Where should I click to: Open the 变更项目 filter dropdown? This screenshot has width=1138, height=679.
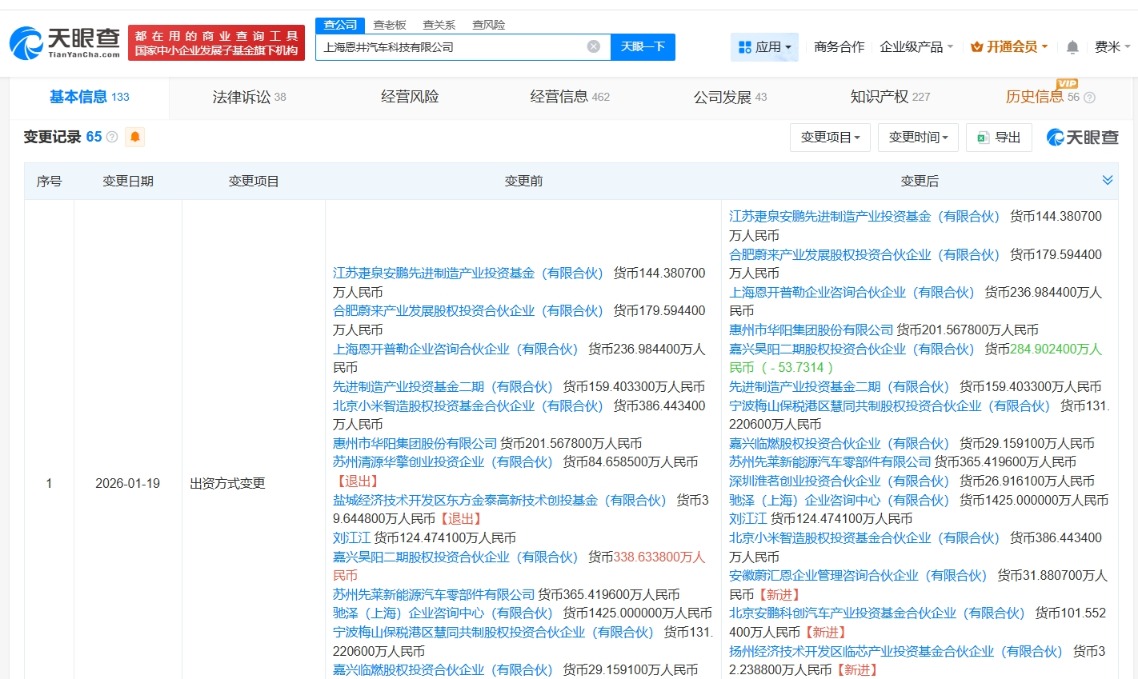click(x=830, y=137)
